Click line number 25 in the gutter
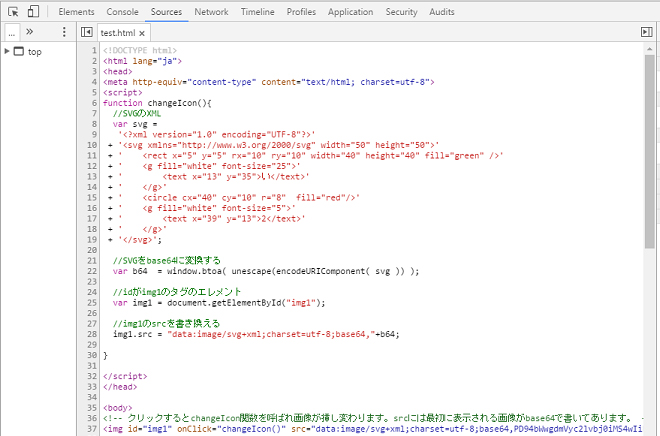The width and height of the screenshot is (660, 436). click(92, 303)
